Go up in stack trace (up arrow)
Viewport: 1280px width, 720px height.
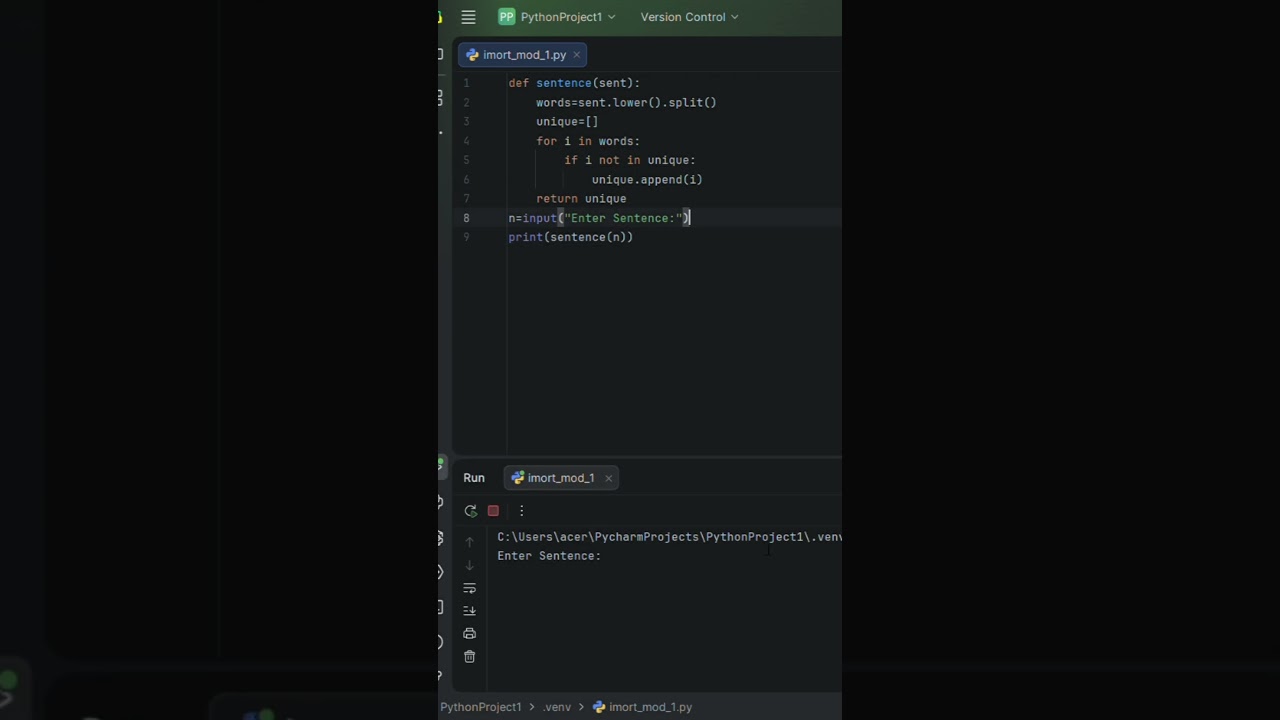[469, 542]
